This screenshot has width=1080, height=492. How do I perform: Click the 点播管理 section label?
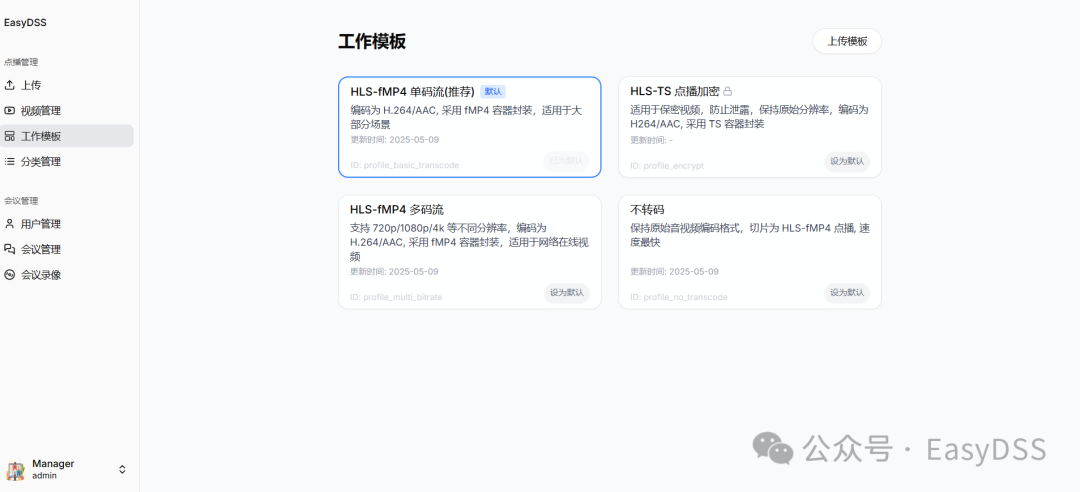point(21,62)
